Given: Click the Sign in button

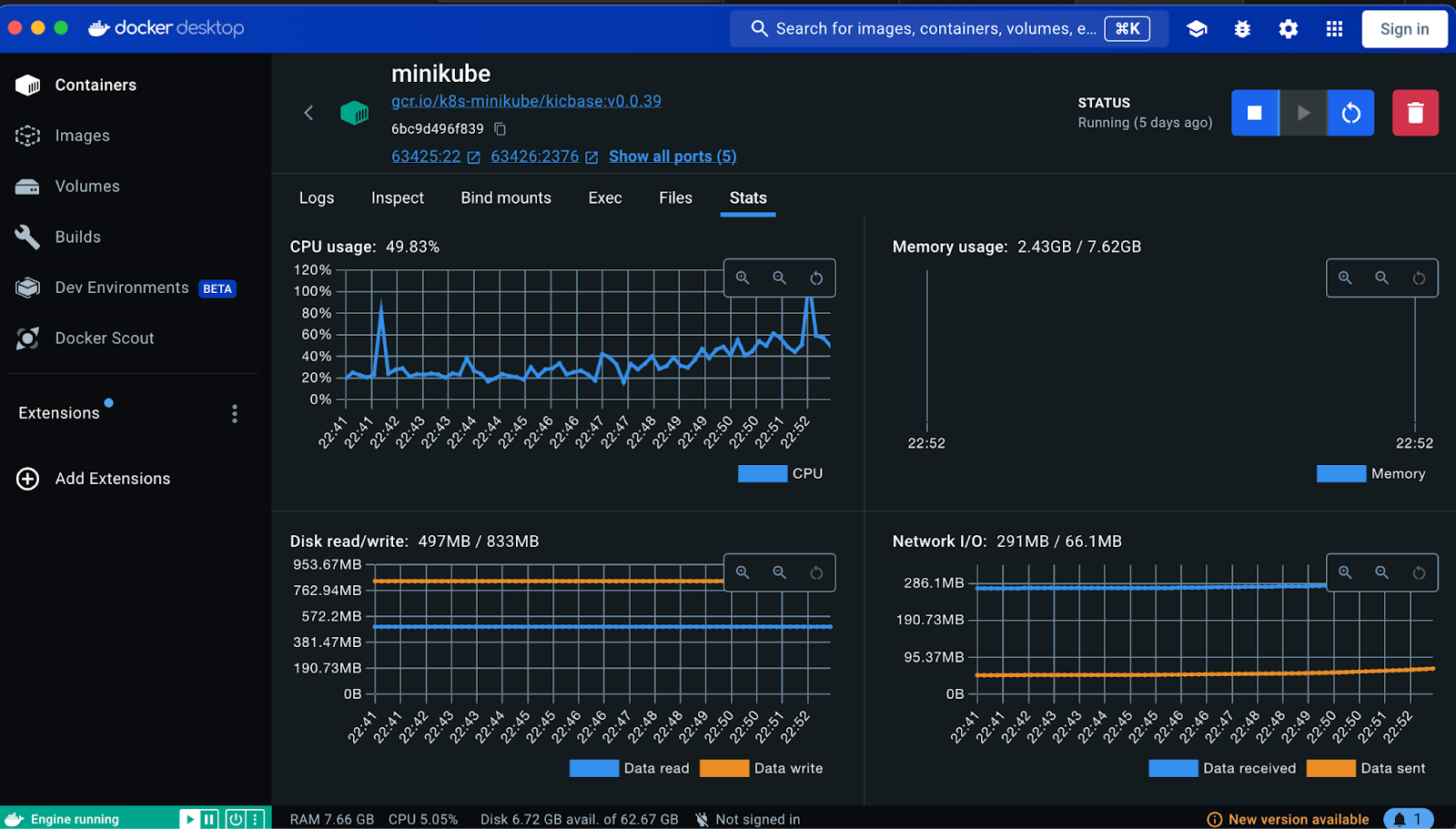Looking at the screenshot, I should (1404, 29).
